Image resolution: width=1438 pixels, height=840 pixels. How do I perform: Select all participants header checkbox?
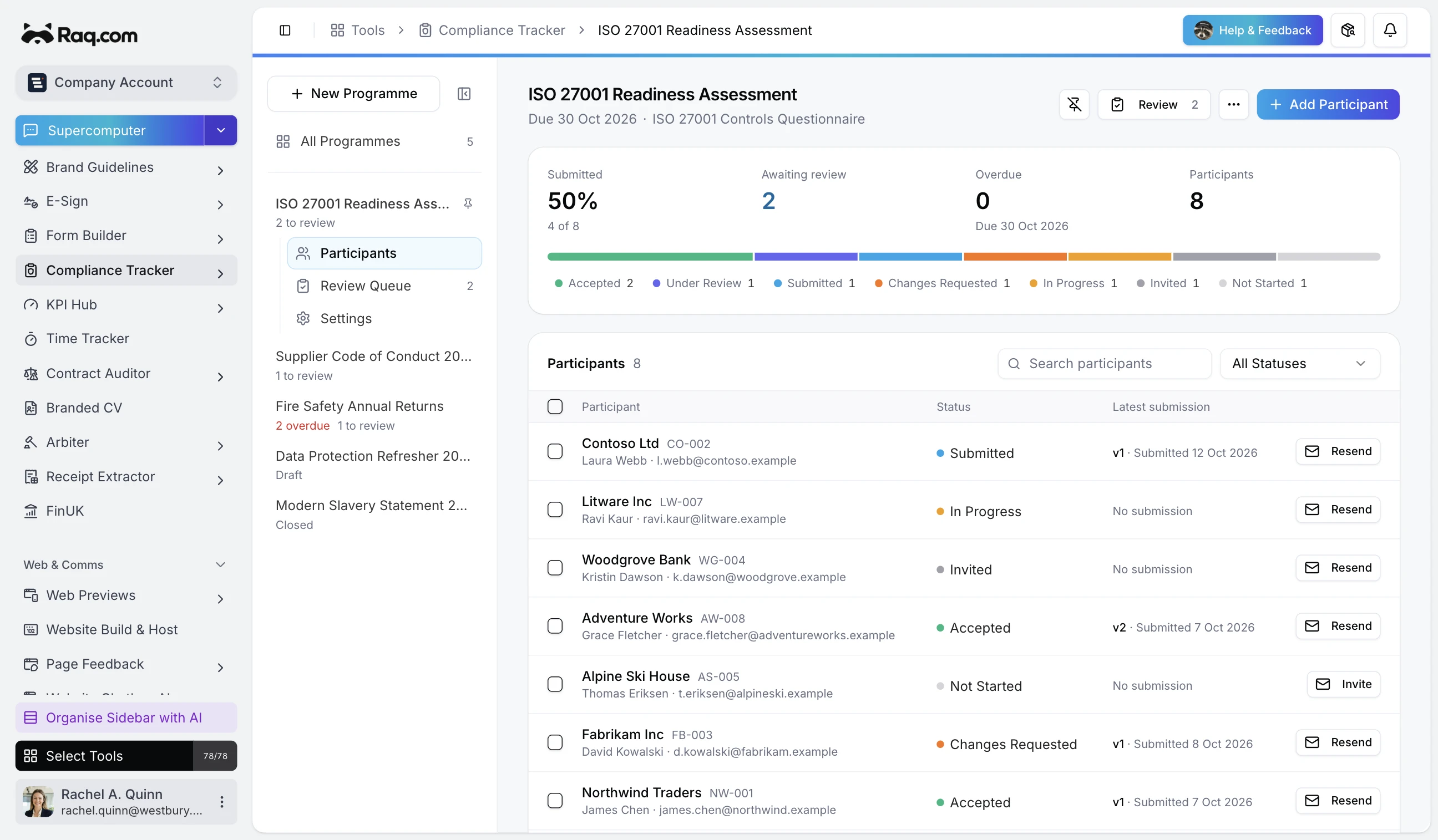coord(555,406)
